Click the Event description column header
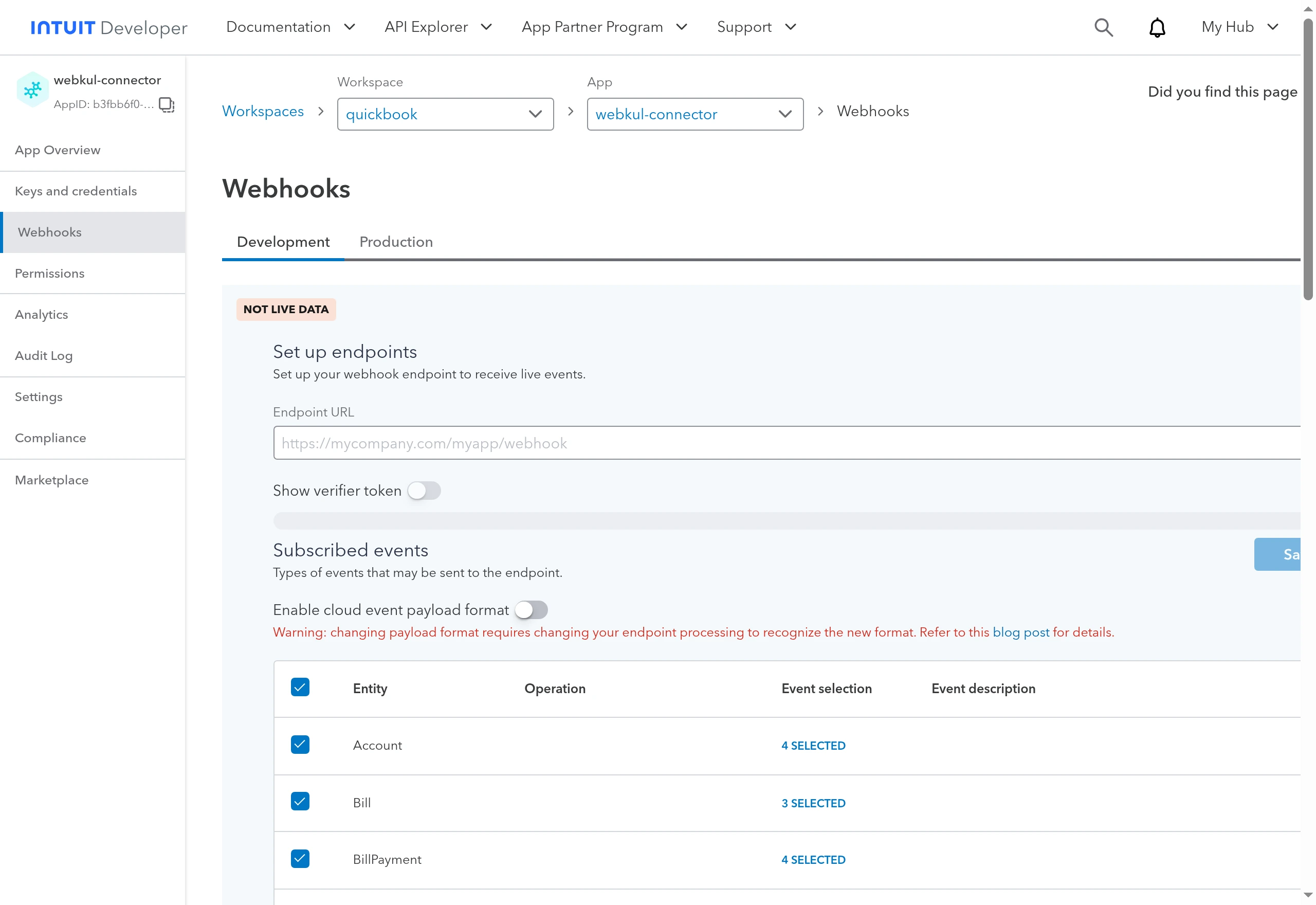Screen dimensions: 1316x905 [983, 689]
